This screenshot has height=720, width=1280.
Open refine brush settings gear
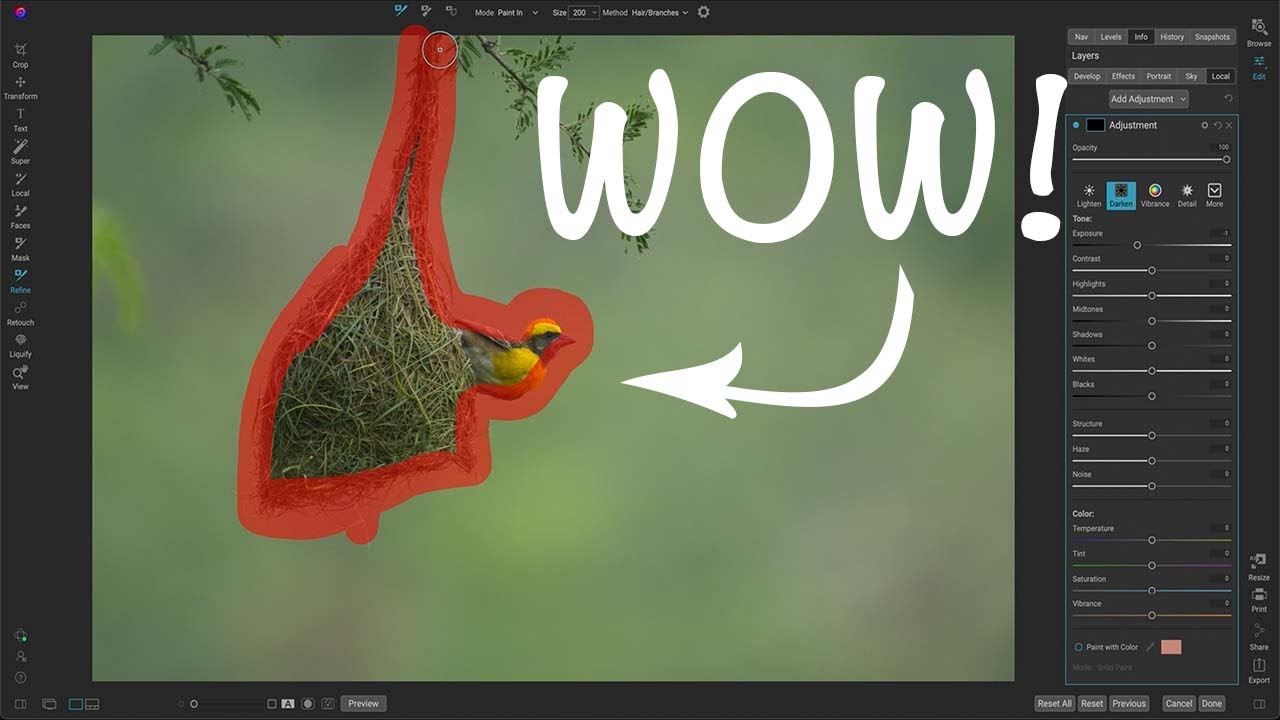[704, 12]
